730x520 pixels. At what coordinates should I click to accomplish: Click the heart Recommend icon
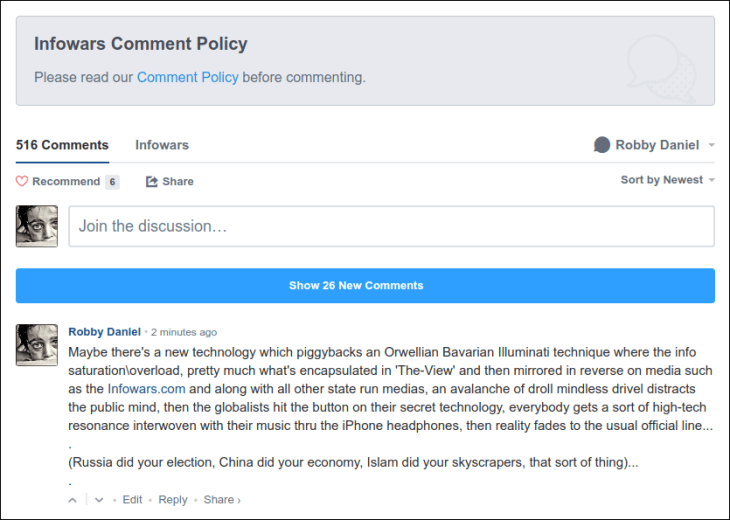click(x=22, y=181)
